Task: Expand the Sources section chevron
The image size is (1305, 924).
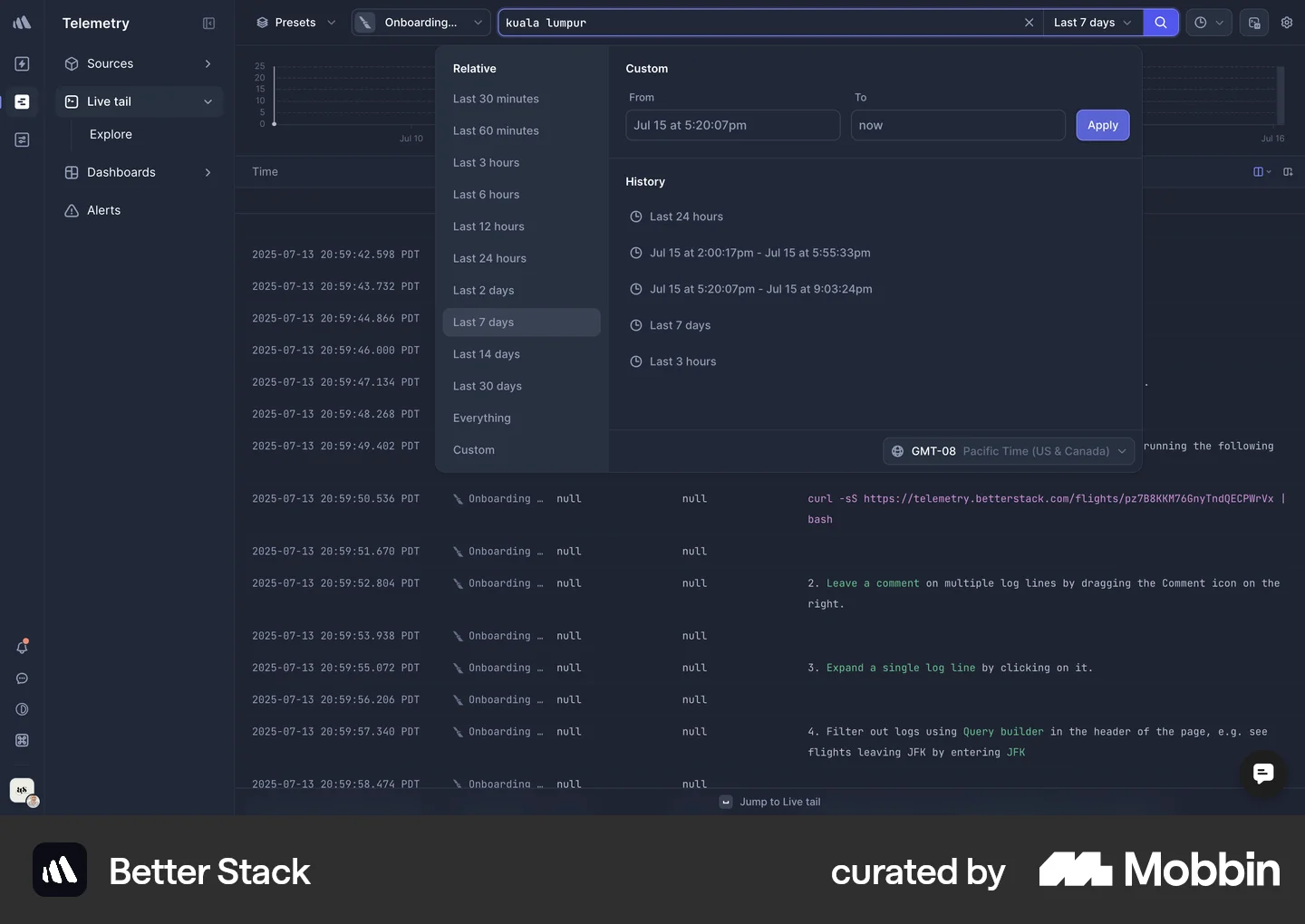Action: 208,63
